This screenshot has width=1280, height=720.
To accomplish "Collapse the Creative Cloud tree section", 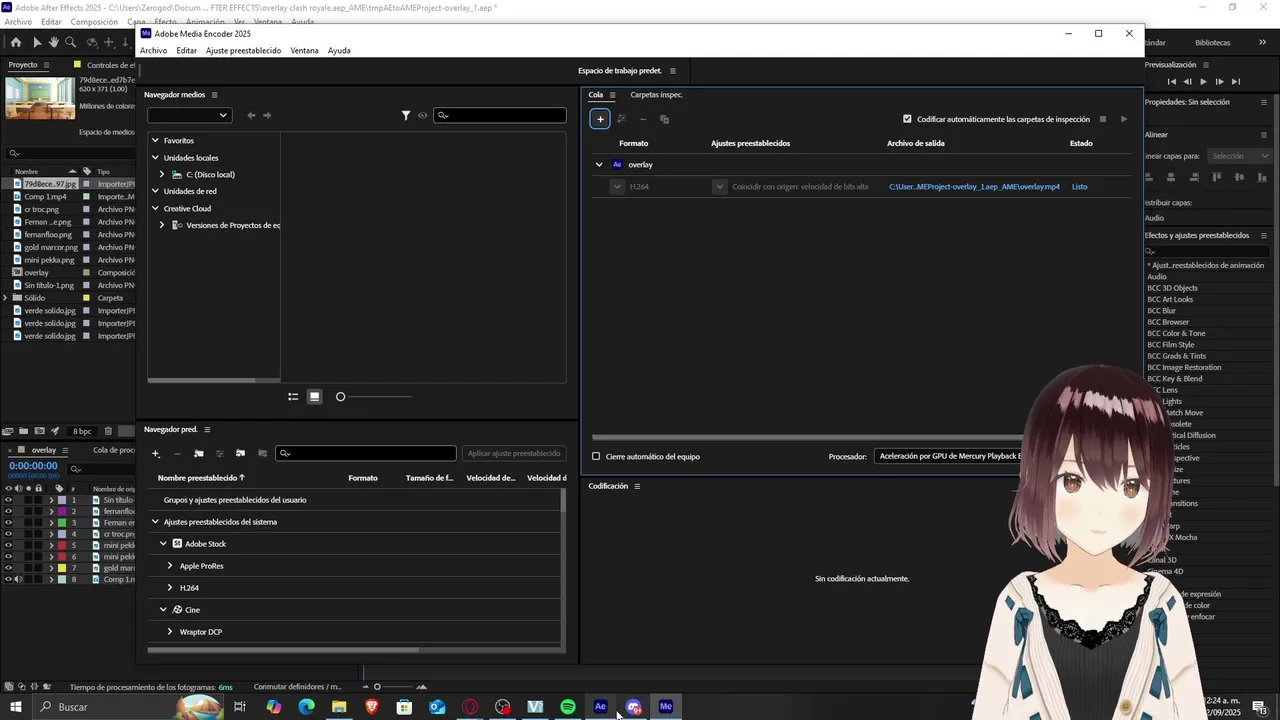I will point(155,208).
